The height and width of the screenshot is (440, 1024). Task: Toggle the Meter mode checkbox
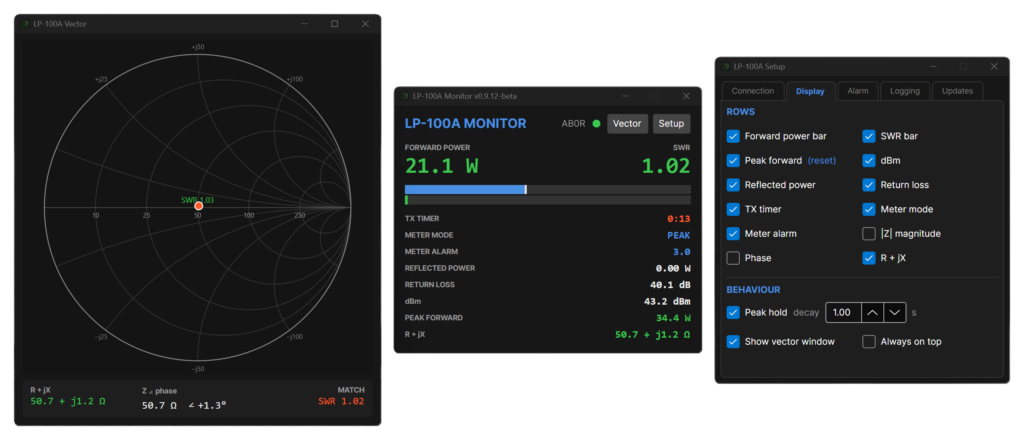coord(869,209)
